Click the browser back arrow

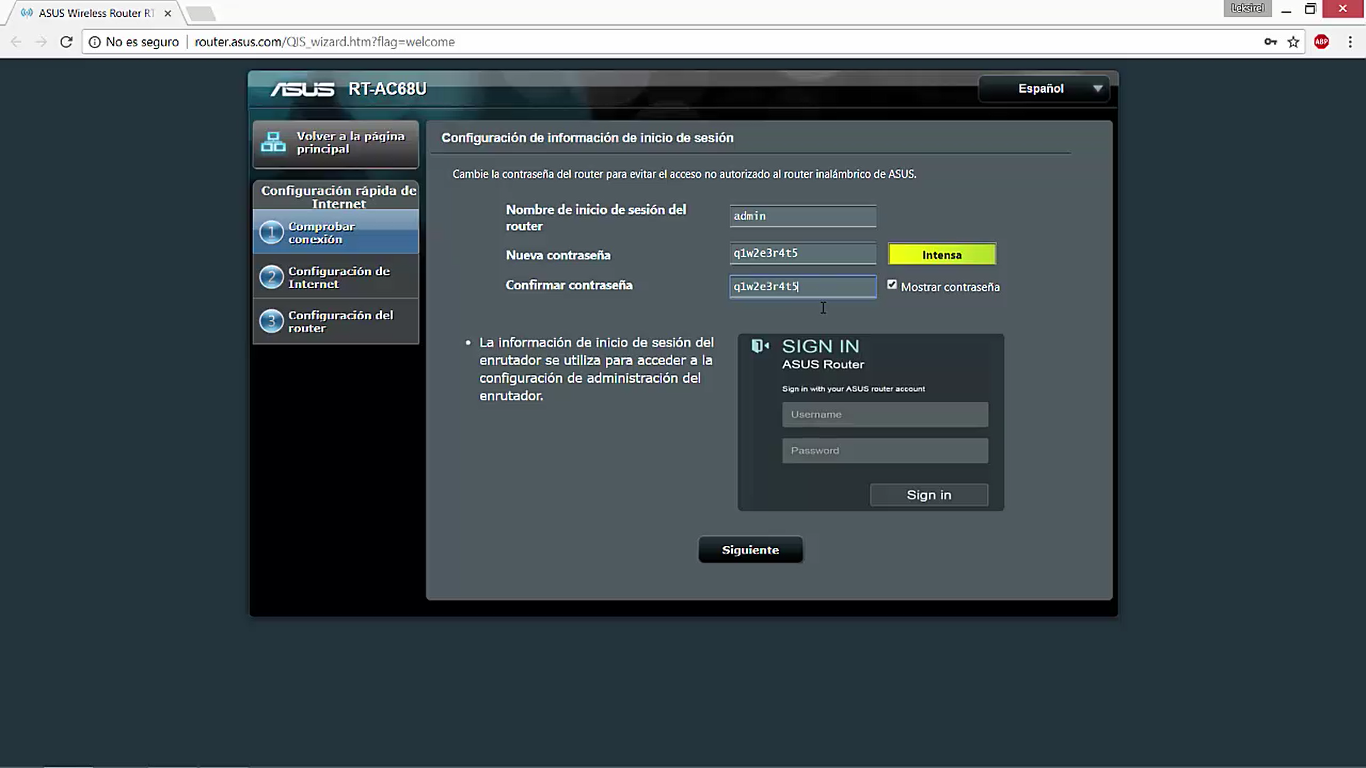(16, 42)
